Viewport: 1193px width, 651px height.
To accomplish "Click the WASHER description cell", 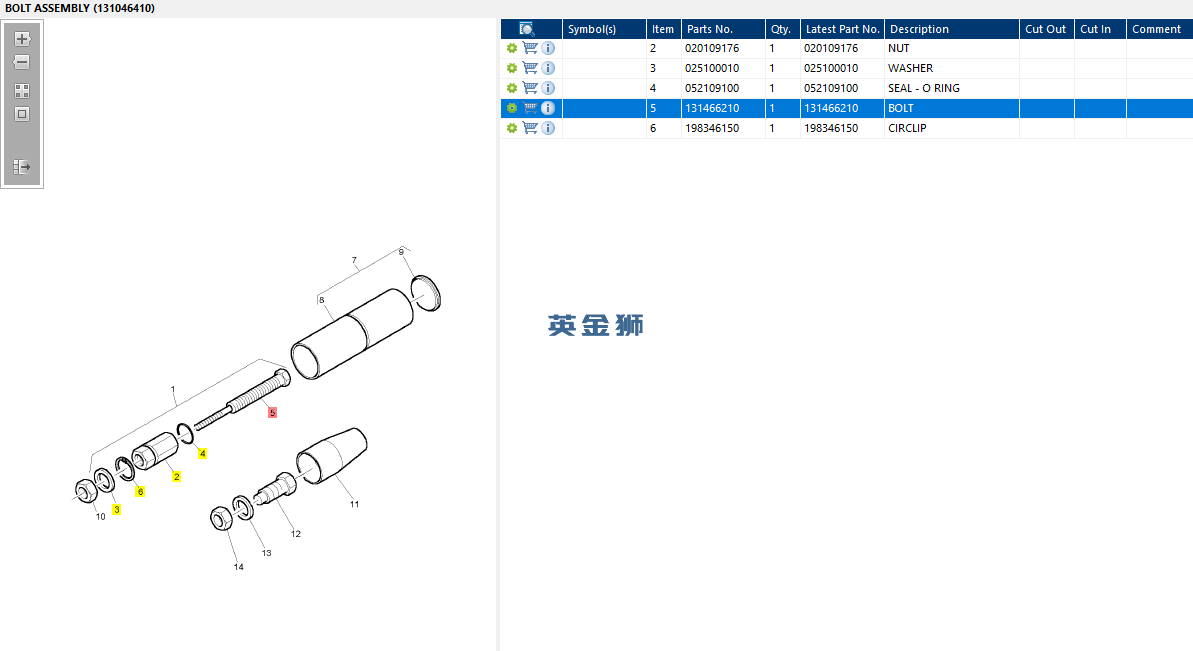I will [x=952, y=68].
